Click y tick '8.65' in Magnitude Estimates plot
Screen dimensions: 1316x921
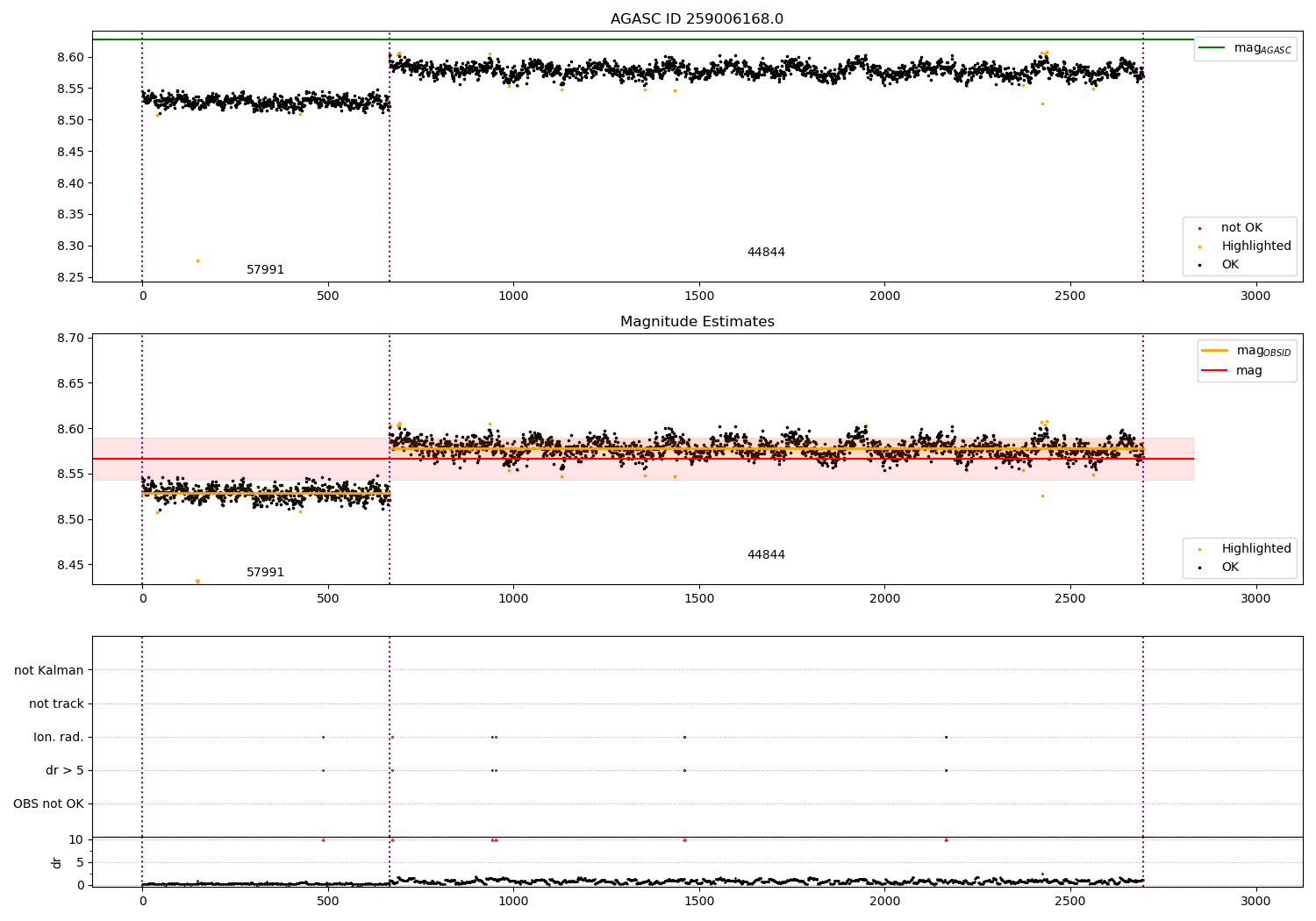coord(69,384)
